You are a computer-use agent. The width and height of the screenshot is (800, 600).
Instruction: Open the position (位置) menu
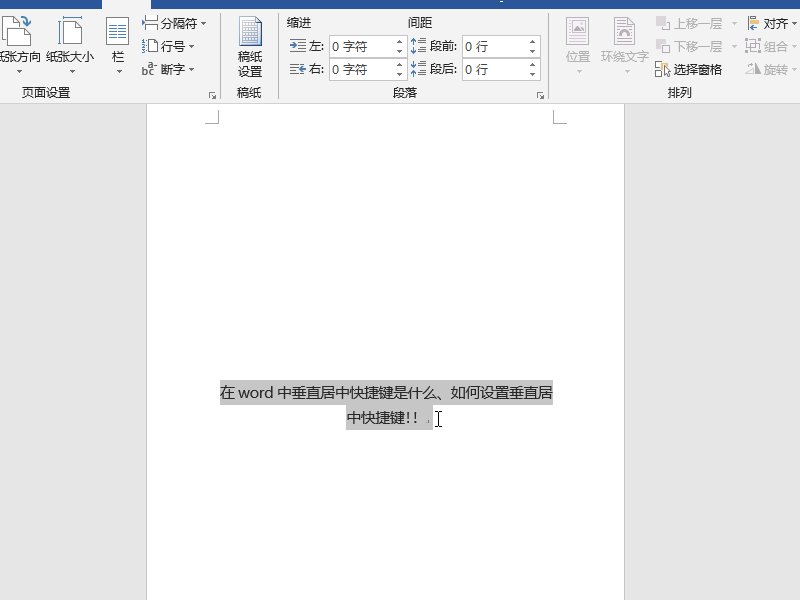(x=578, y=46)
